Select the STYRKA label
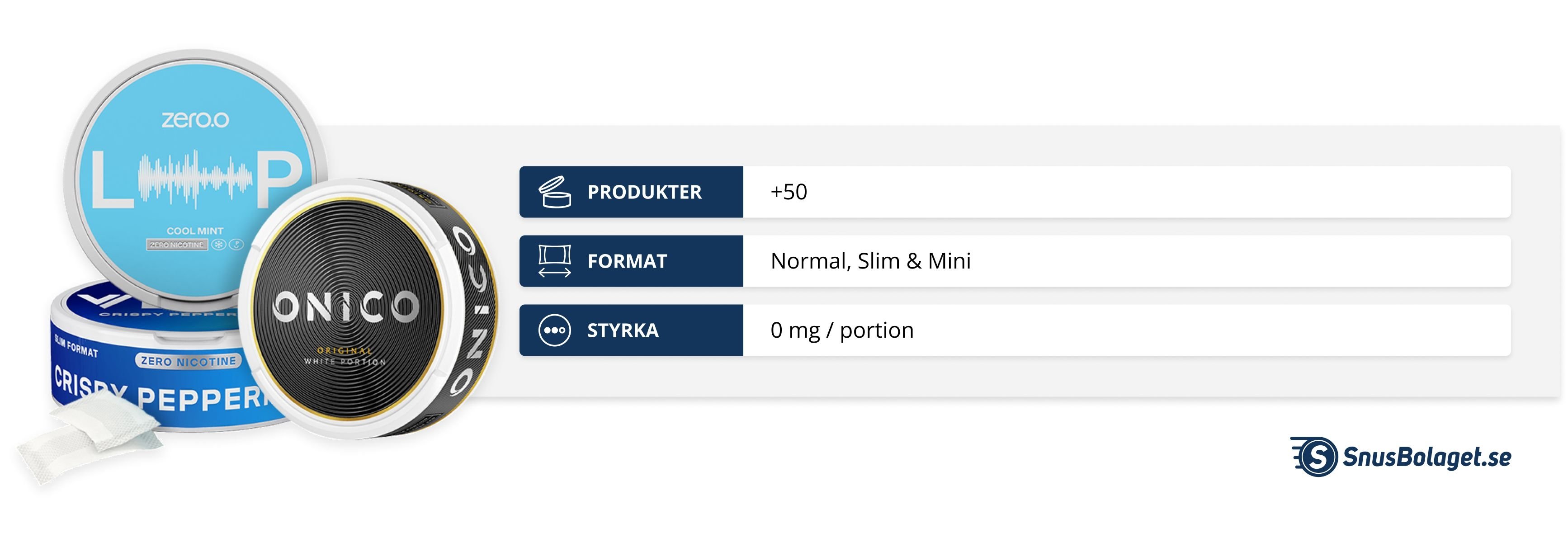Image resolution: width=1568 pixels, height=533 pixels. click(x=623, y=330)
